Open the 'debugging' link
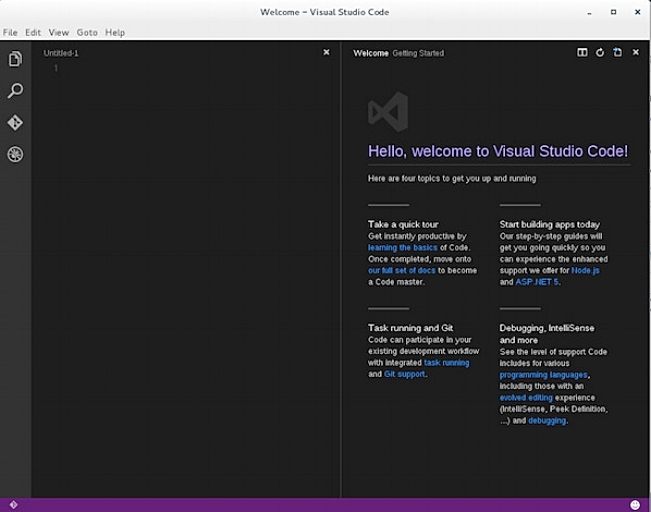651x512 pixels. (547, 421)
